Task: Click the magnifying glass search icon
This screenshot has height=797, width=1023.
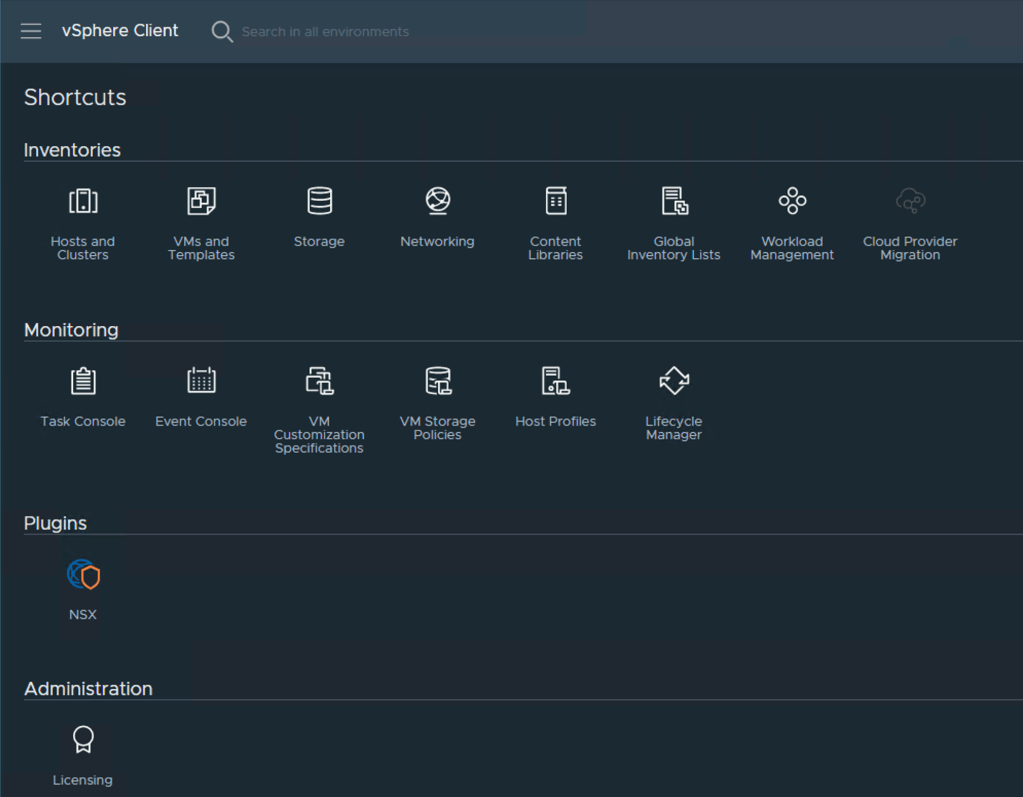Action: click(222, 32)
